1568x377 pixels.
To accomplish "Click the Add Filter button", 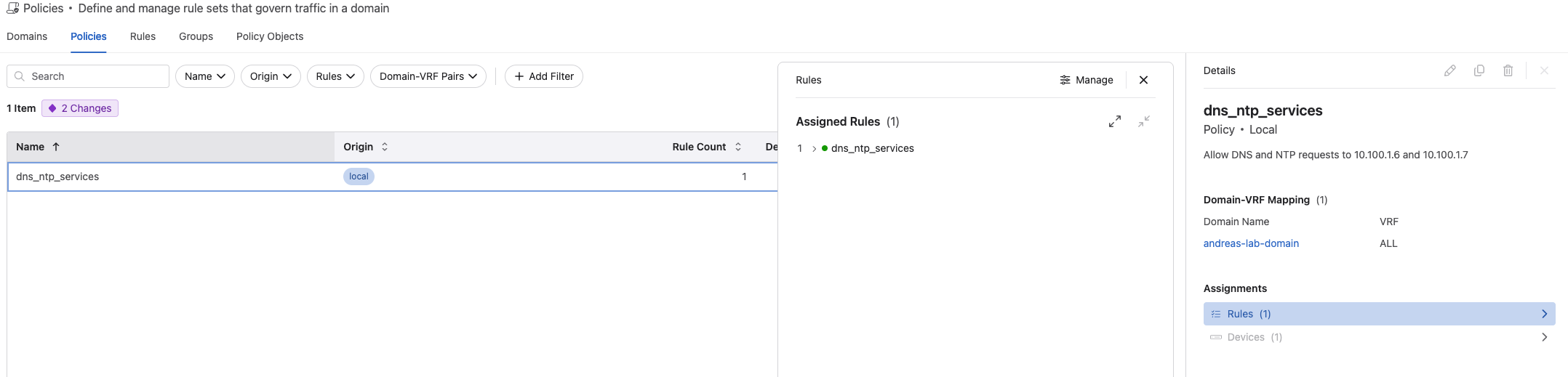I will point(544,76).
